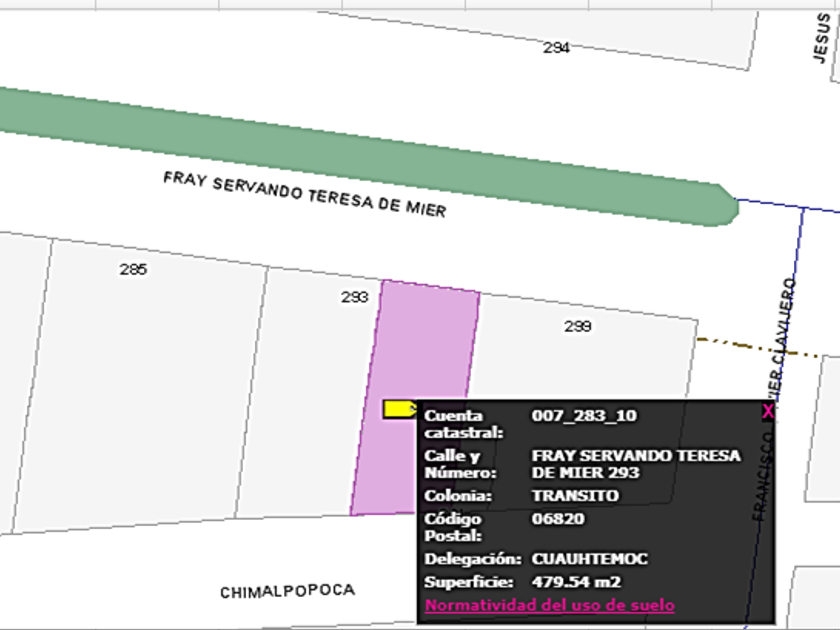Click the yellow parcel marker tag
This screenshot has width=840, height=630.
coord(400,409)
